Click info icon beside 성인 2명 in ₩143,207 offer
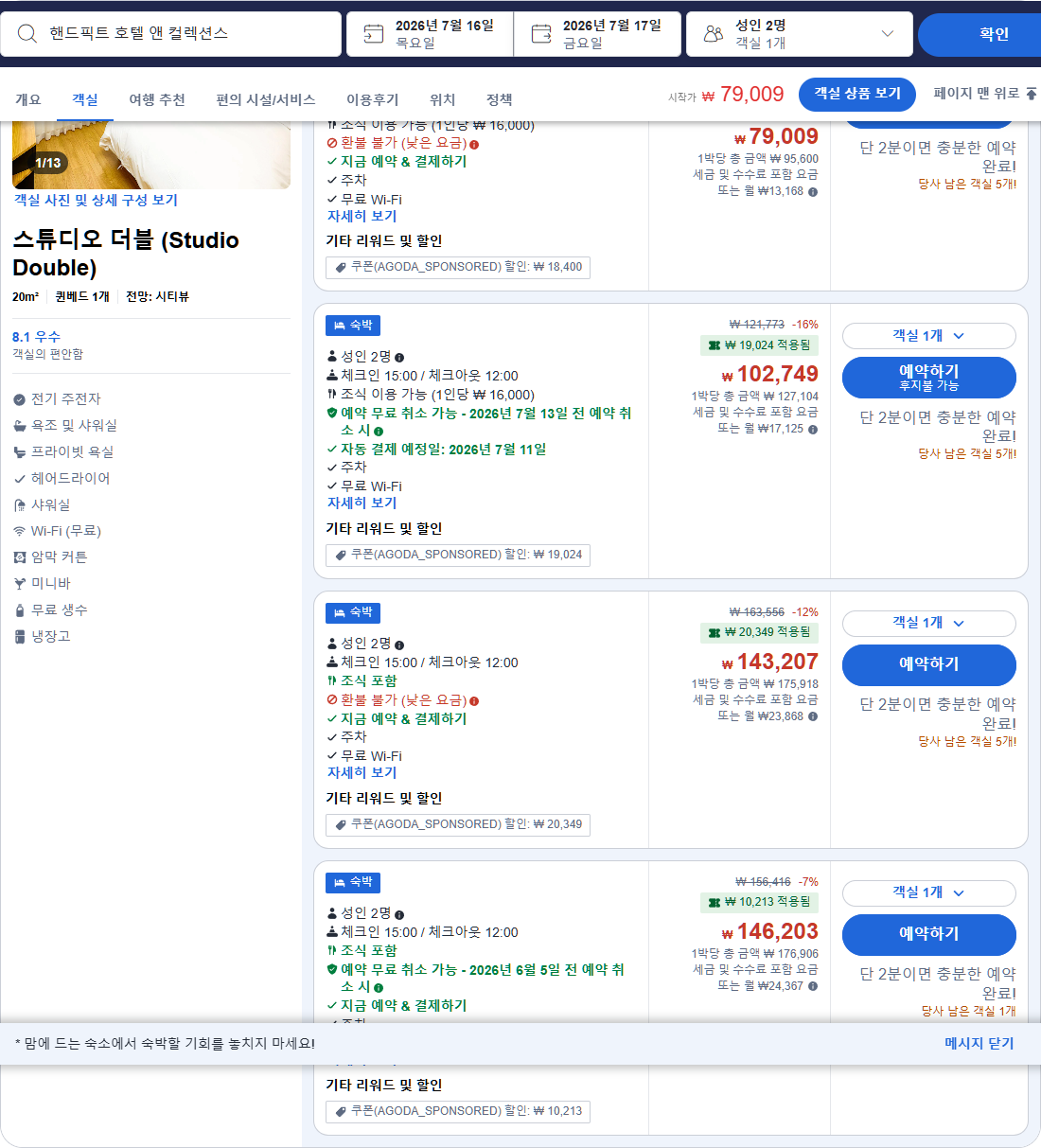The width and height of the screenshot is (1041, 1148). (399, 645)
